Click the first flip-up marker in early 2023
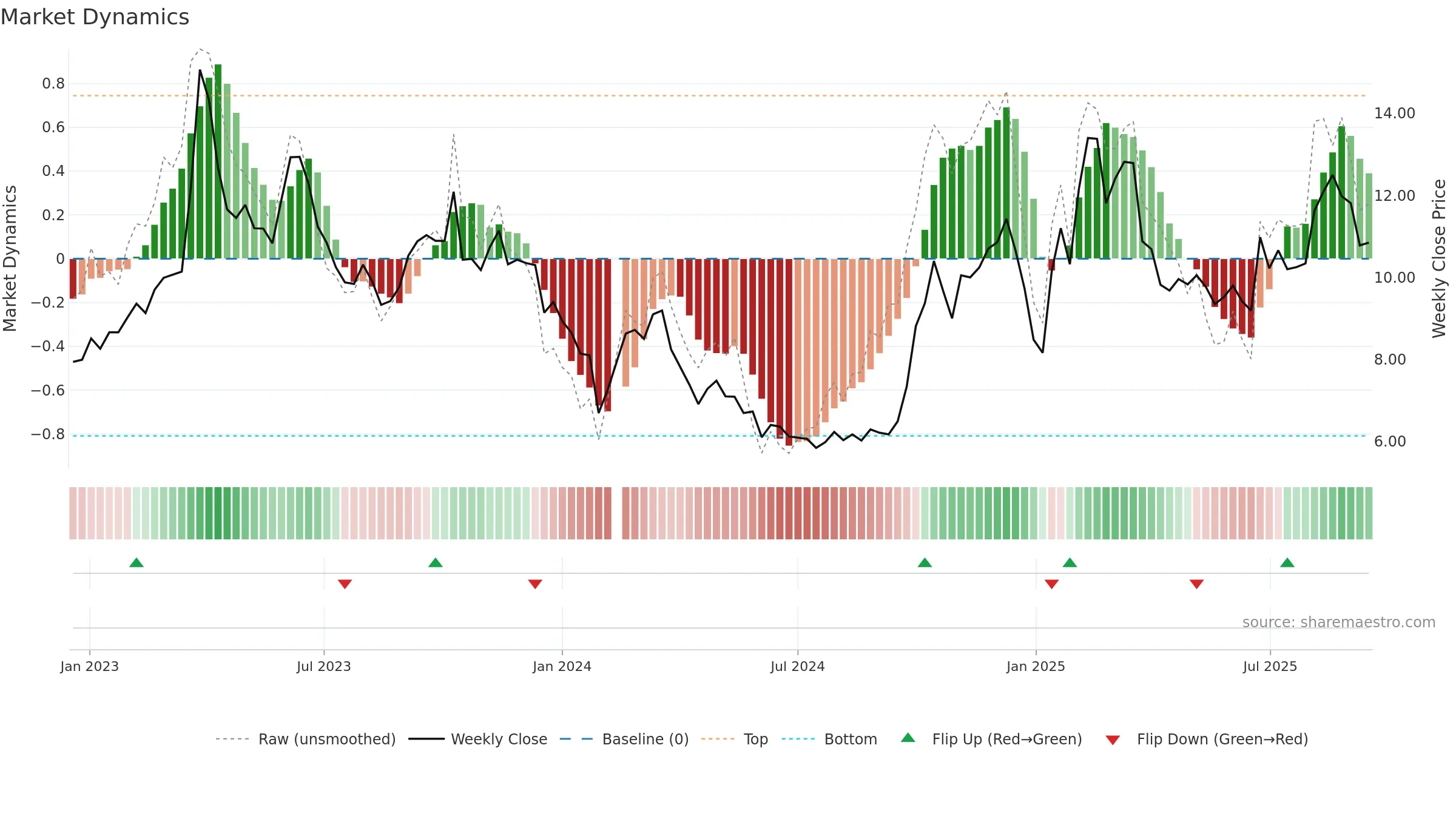 tap(136, 562)
